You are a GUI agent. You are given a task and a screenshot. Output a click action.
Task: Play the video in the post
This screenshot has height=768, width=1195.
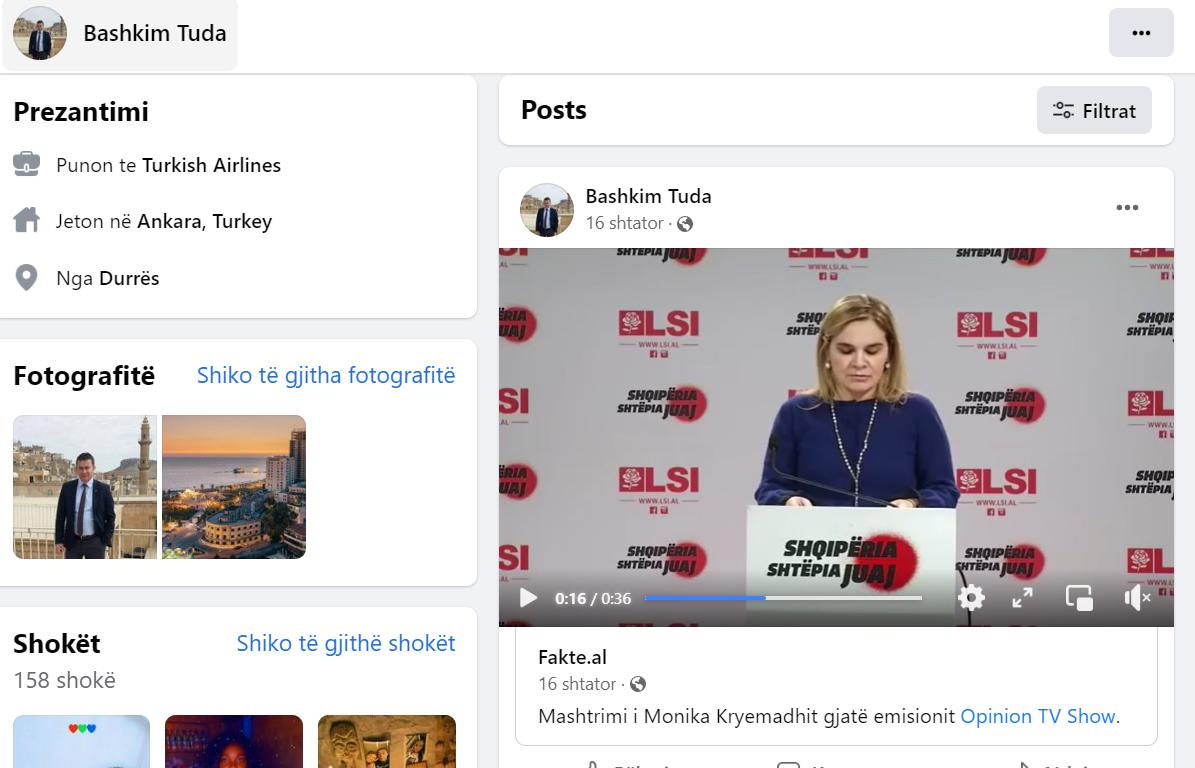click(528, 598)
